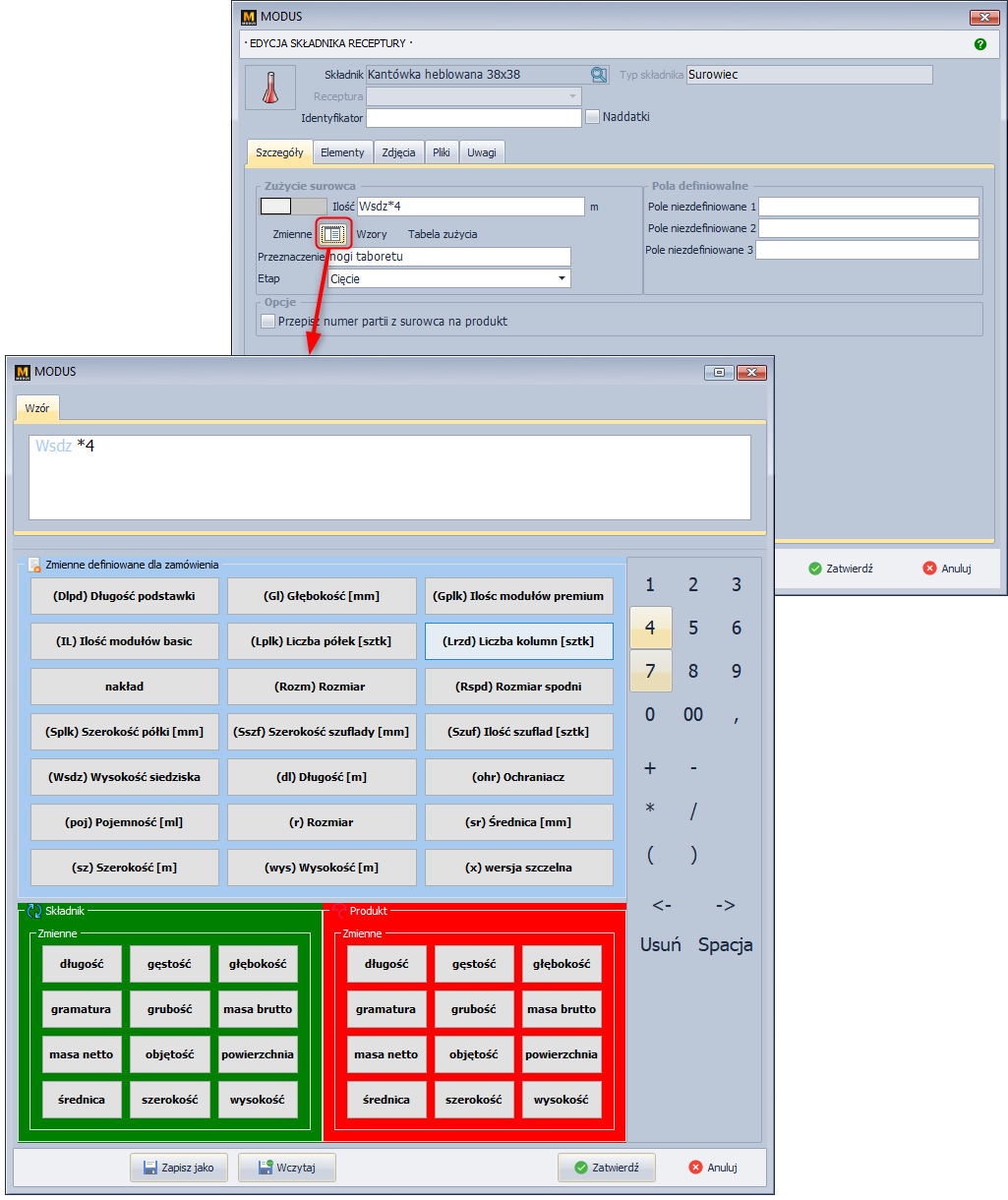This screenshot has height=1200, width=1008.
Task: Click digit 7 on the keypad
Action: (650, 671)
